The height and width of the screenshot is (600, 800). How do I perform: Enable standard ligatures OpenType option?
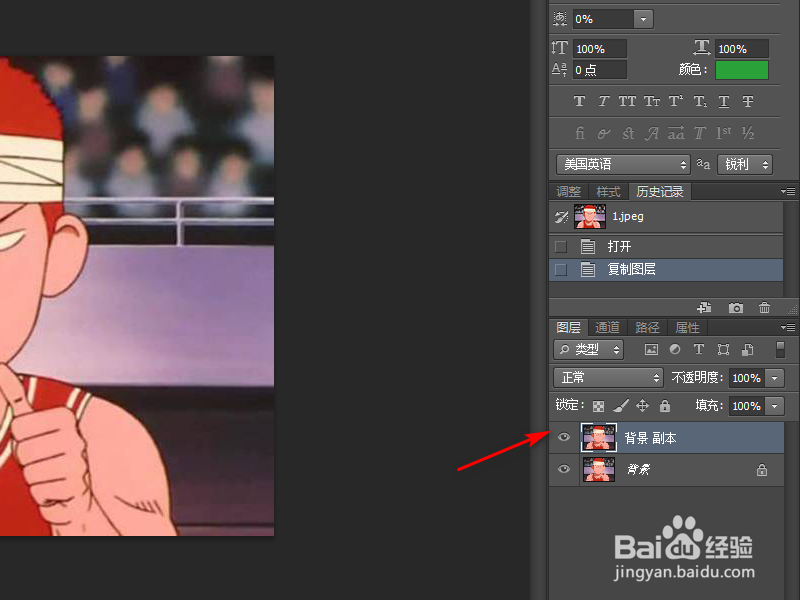[x=580, y=133]
